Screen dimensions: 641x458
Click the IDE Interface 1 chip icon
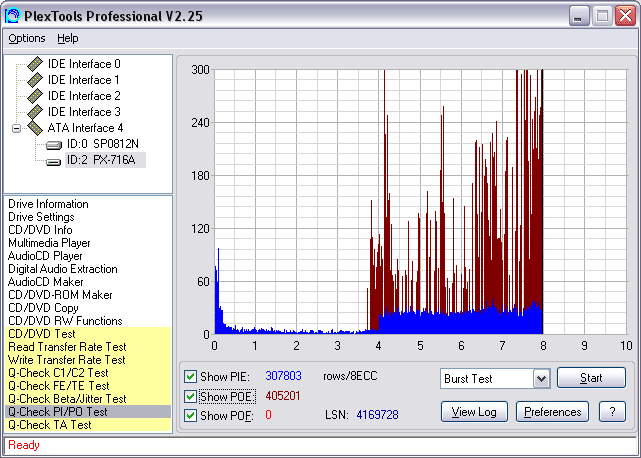tap(35, 80)
